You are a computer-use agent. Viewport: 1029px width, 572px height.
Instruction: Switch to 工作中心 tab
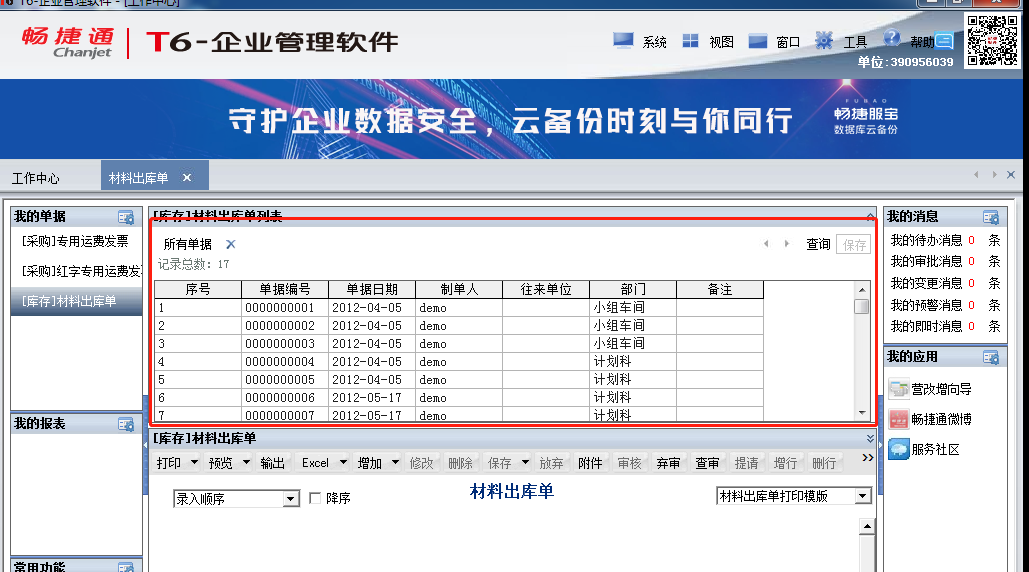click(35, 178)
